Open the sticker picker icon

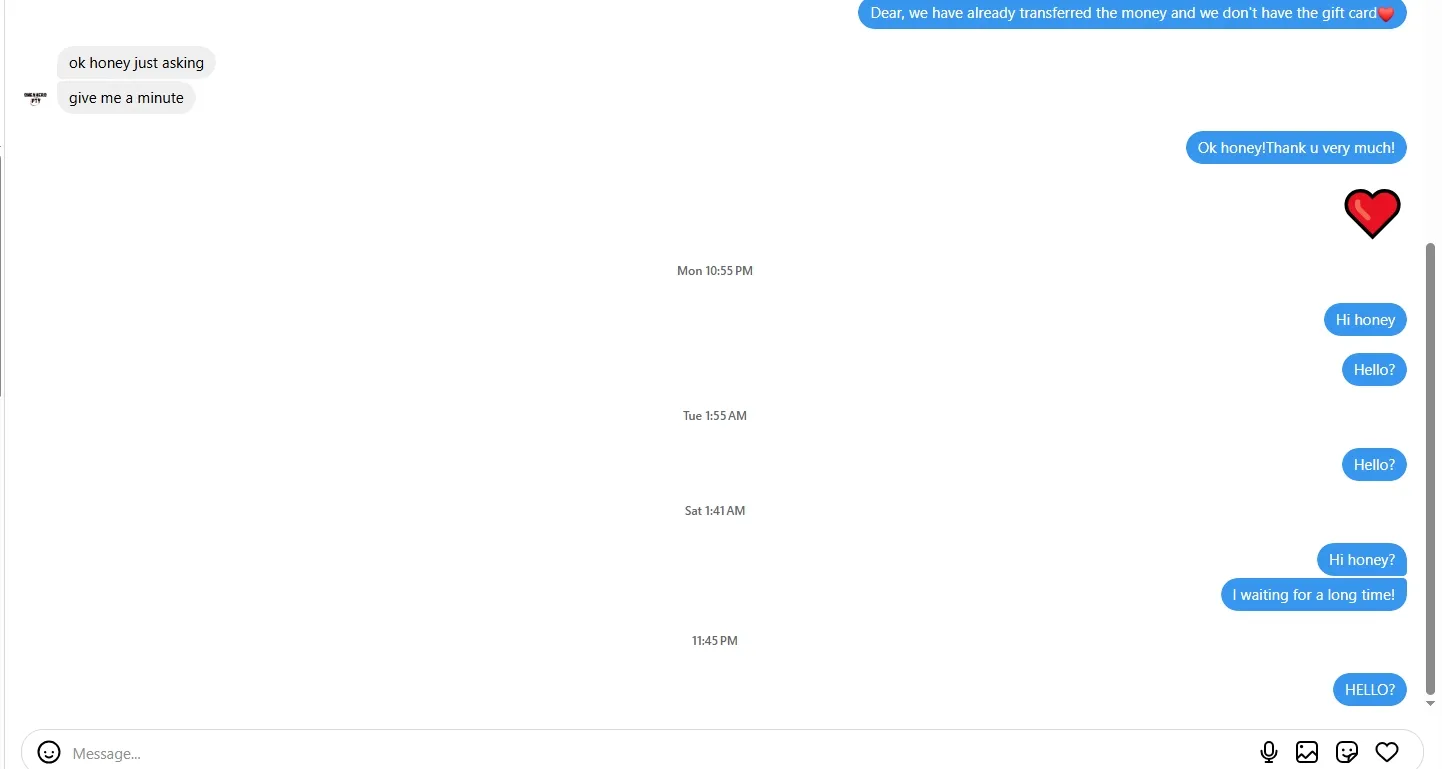click(x=1347, y=752)
